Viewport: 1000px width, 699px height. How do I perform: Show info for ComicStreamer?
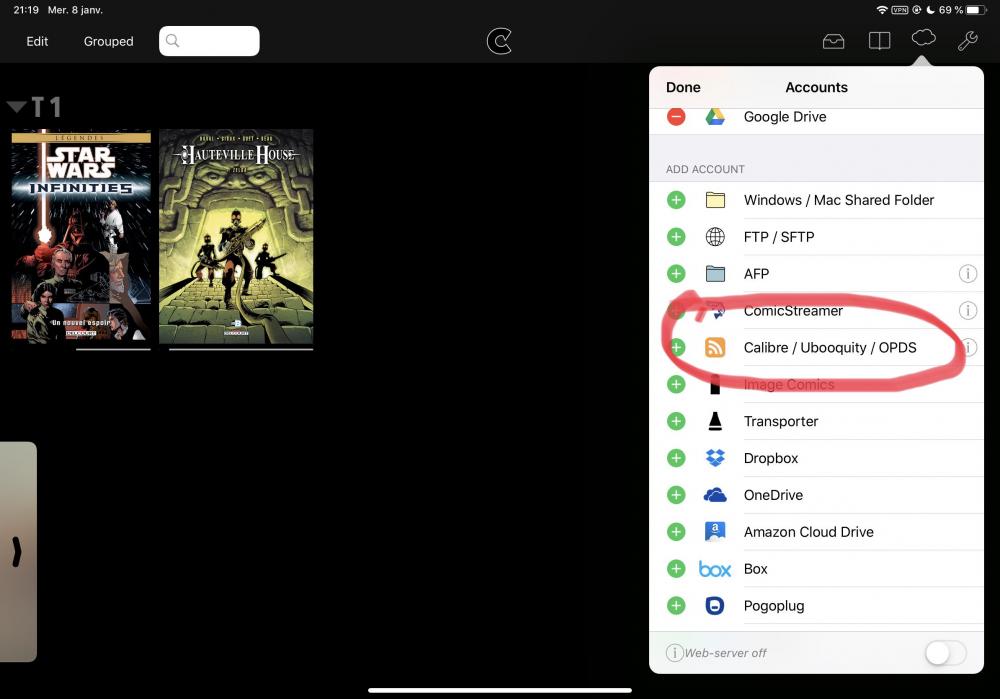pos(967,311)
